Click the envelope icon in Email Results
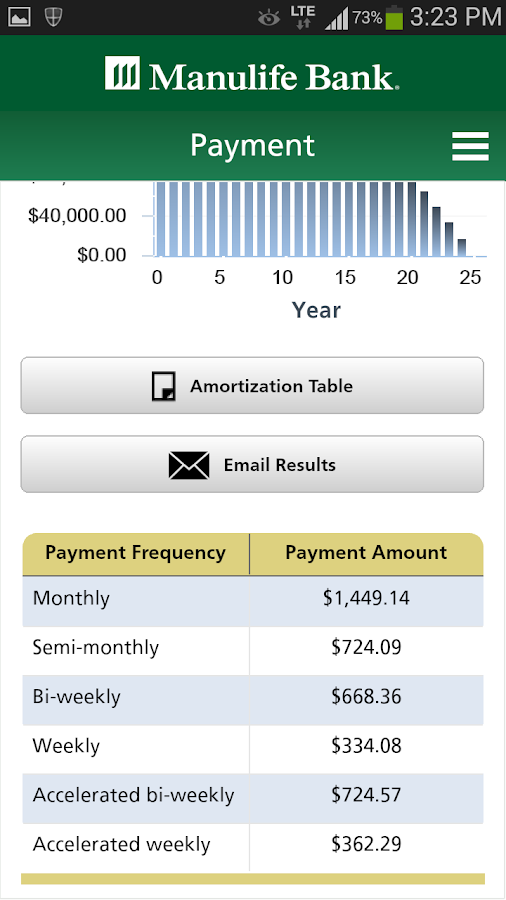The image size is (506, 900). tap(189, 465)
